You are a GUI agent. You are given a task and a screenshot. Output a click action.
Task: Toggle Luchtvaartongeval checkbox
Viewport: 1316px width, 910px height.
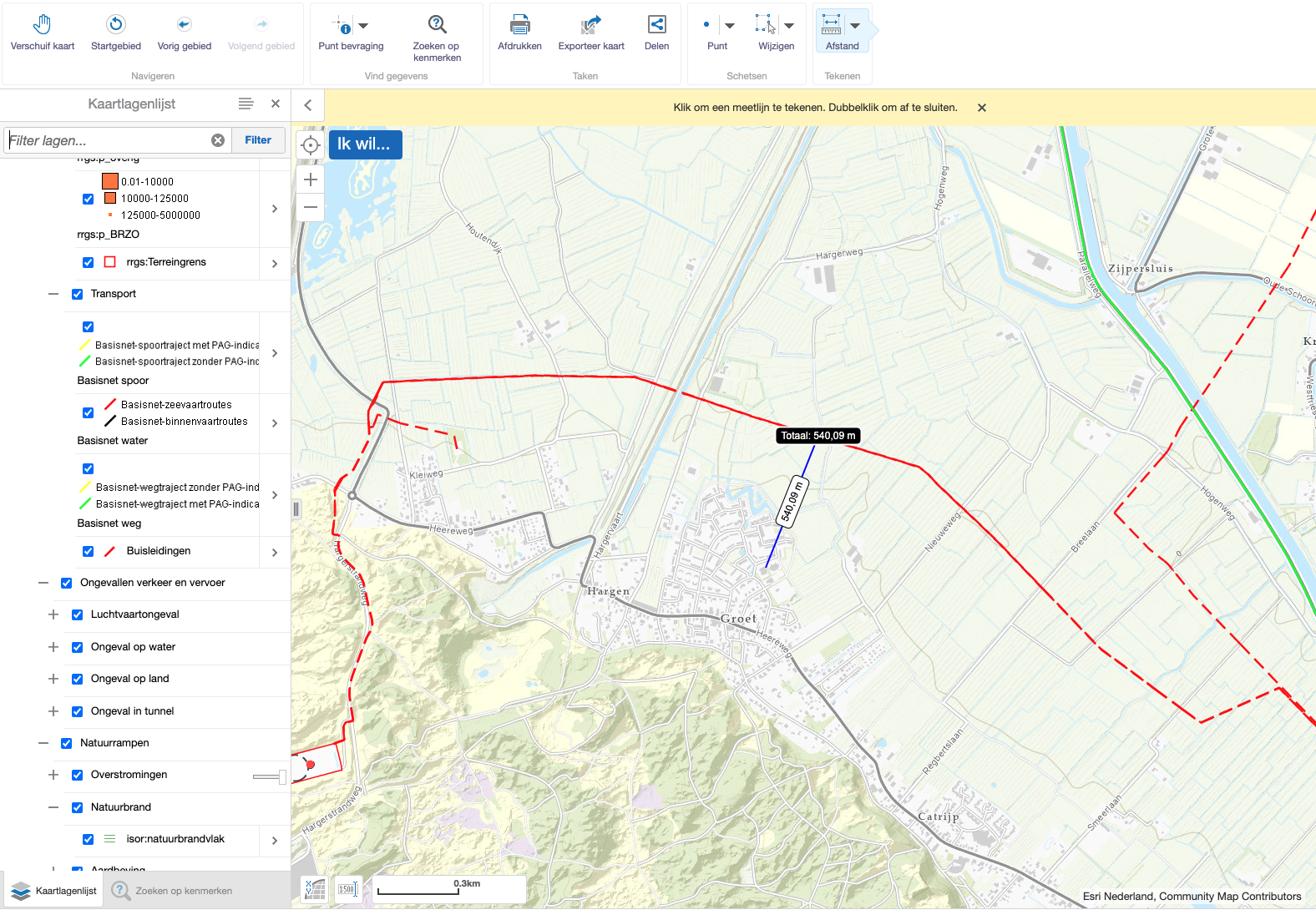pyautogui.click(x=77, y=614)
